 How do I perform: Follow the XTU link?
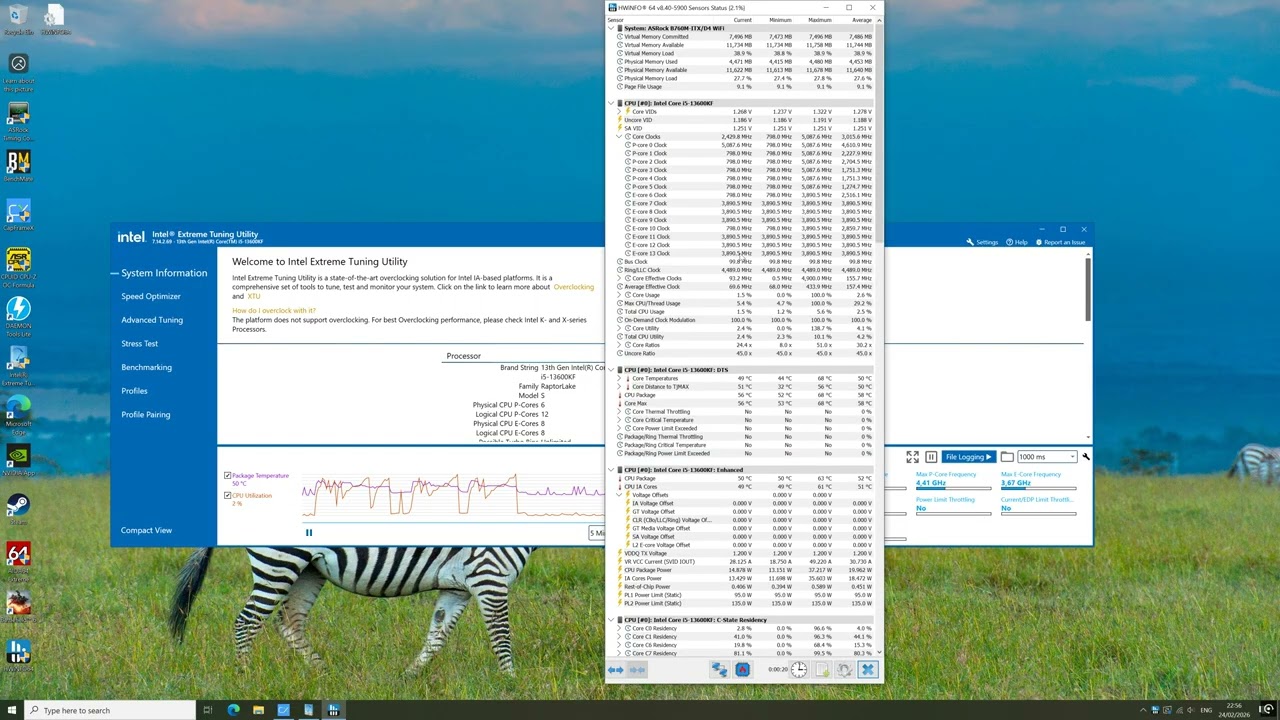254,296
